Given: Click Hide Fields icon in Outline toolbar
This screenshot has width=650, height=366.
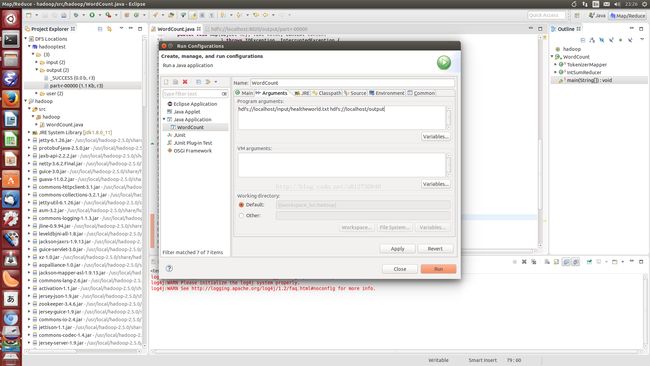Looking at the screenshot, I should click(x=601, y=40).
